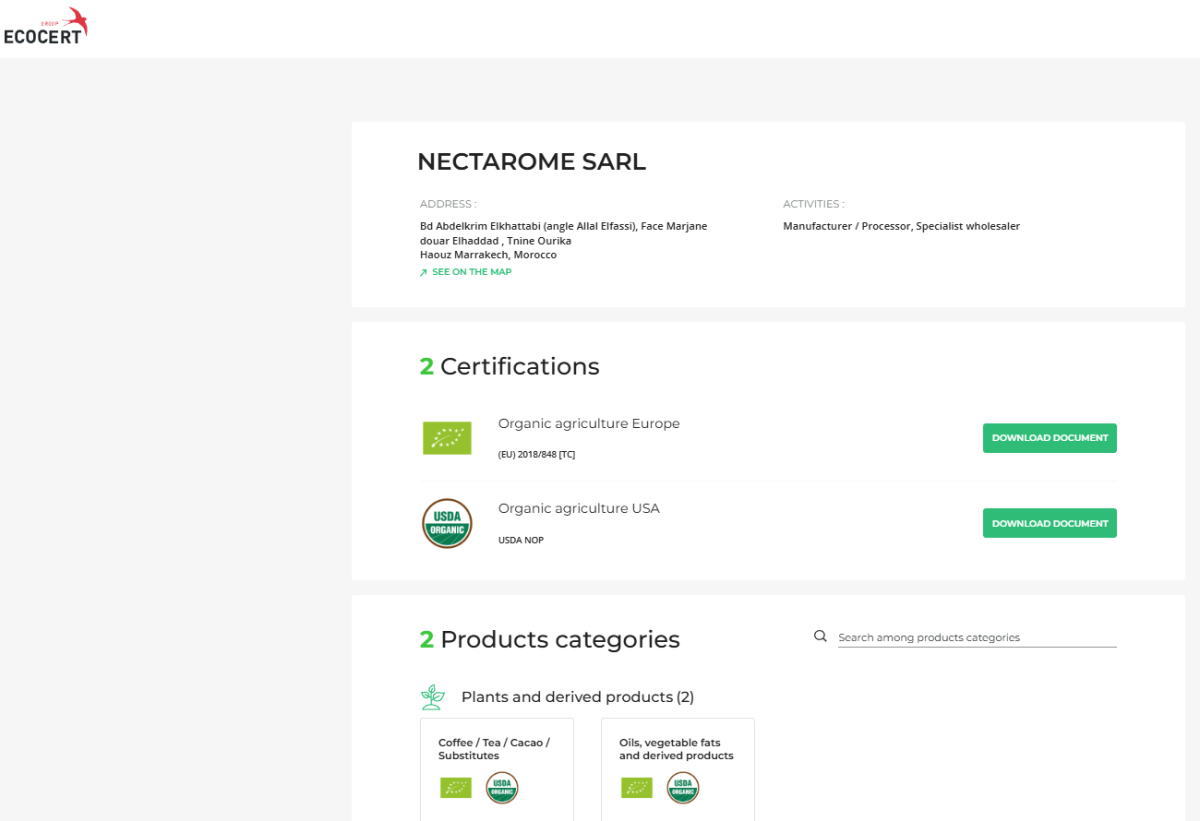Viewport: 1200px width, 821px height.
Task: Expand the Plants and derived products (2) group
Action: click(577, 697)
